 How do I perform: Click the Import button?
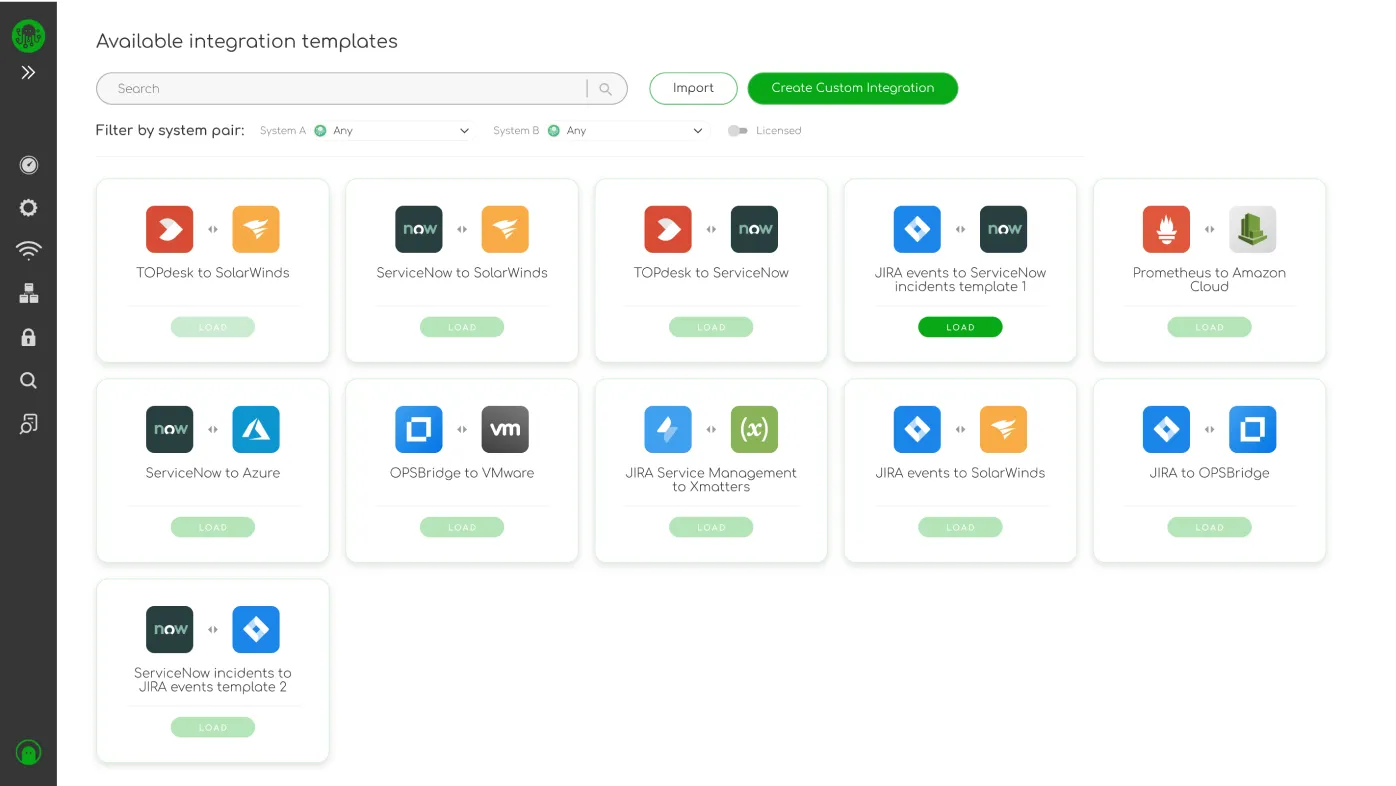pos(693,88)
